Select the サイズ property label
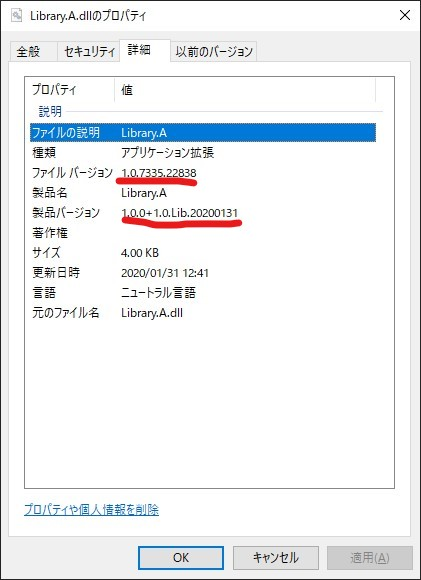The image size is (421, 580). [x=46, y=253]
